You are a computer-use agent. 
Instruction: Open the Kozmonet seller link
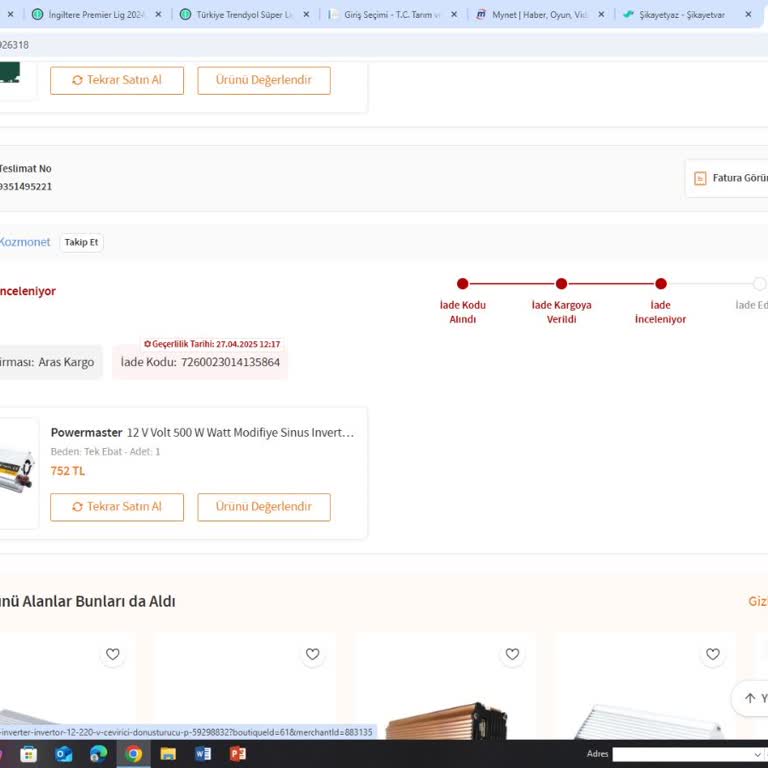pos(24,242)
